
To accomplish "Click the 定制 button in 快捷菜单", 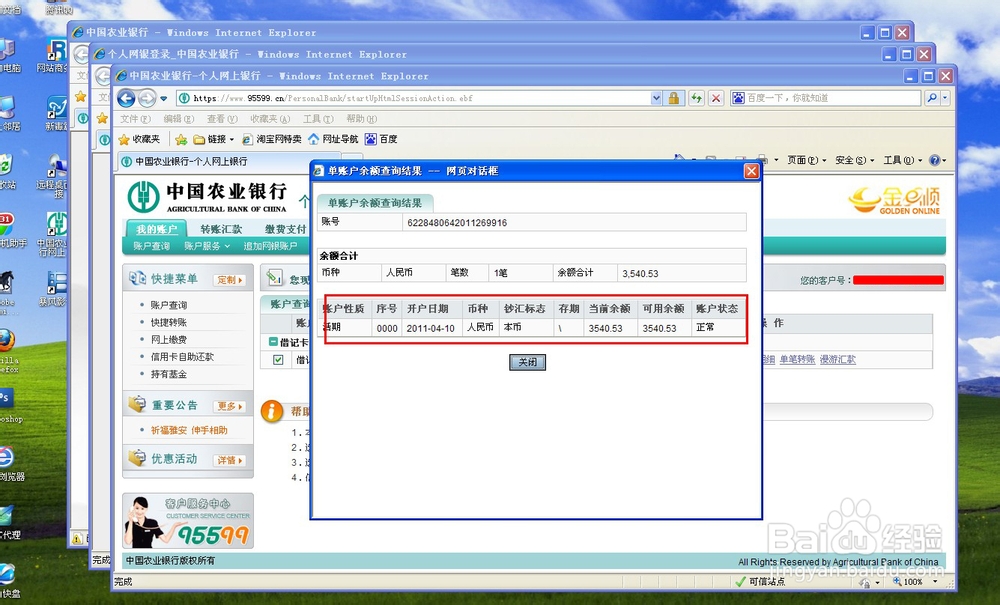I will click(230, 280).
